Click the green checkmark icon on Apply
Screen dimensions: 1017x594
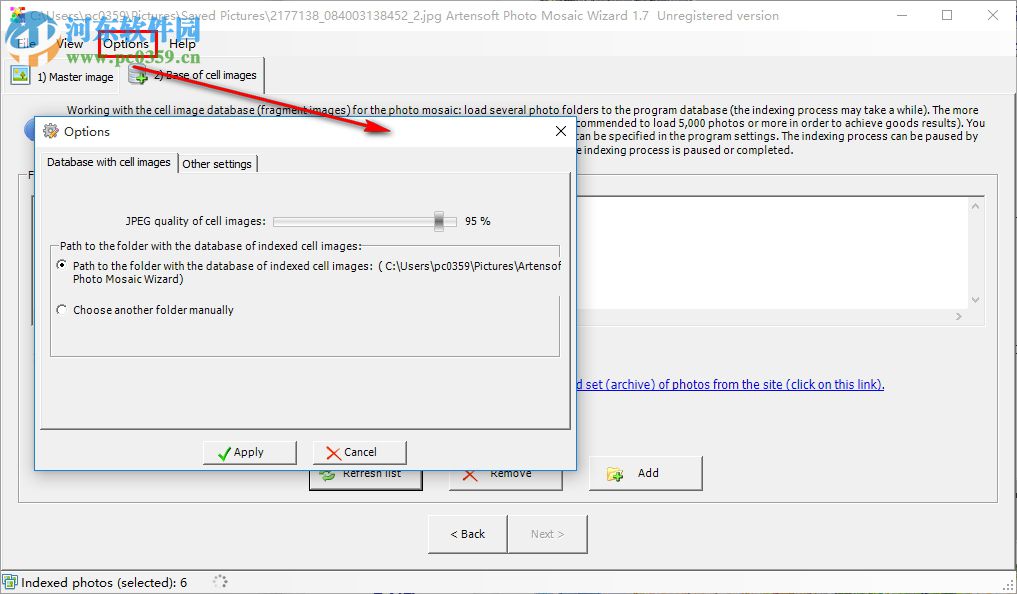pyautogui.click(x=225, y=452)
